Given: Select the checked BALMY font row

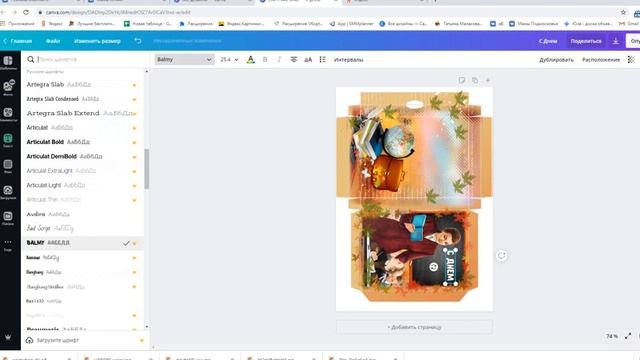Looking at the screenshot, I should pos(82,243).
